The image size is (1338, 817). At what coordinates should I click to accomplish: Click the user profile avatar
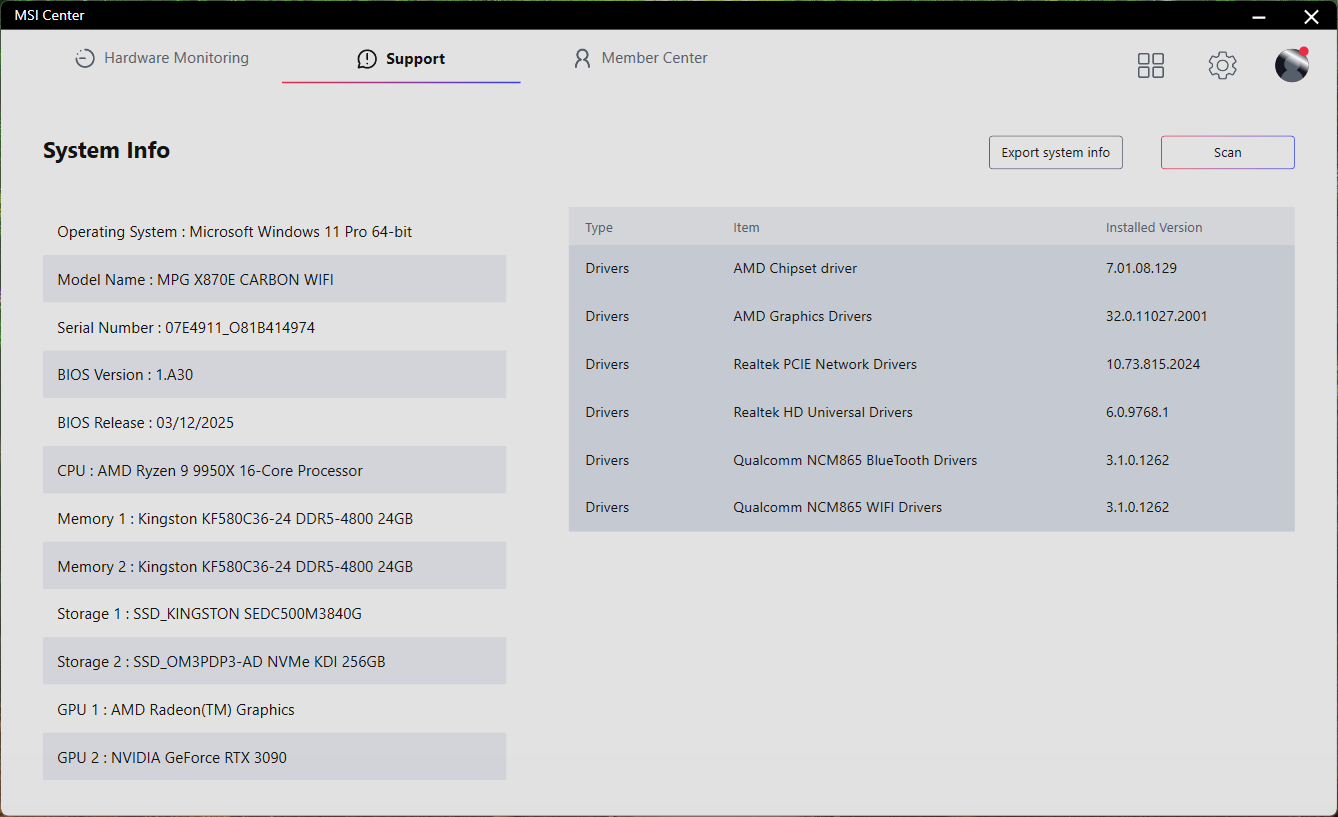click(1291, 65)
